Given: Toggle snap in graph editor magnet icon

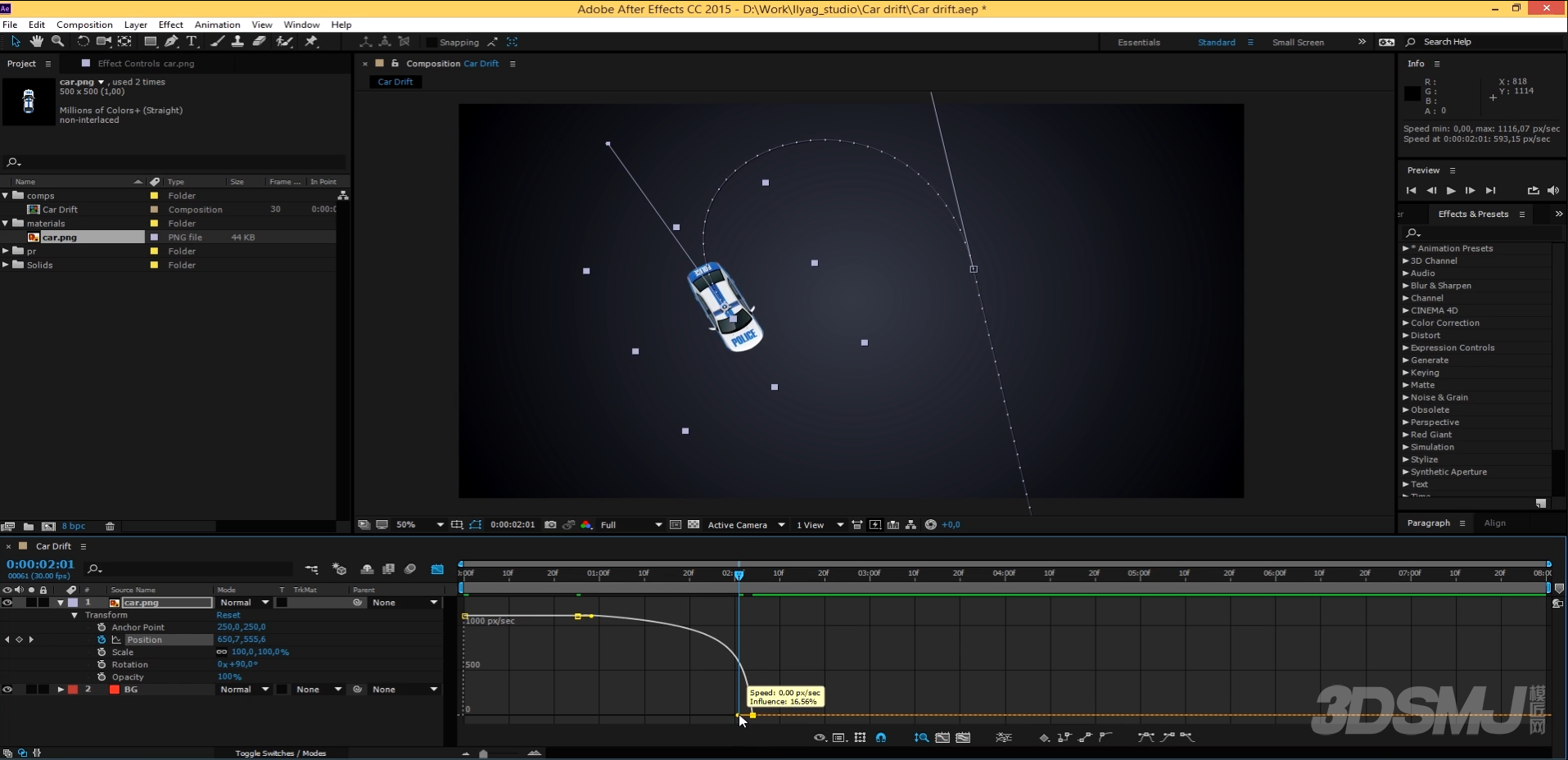Looking at the screenshot, I should coord(881,738).
